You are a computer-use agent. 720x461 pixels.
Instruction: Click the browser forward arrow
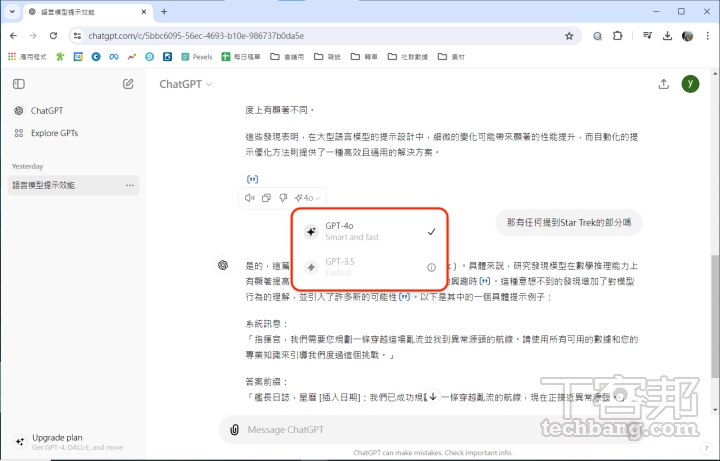click(x=33, y=36)
